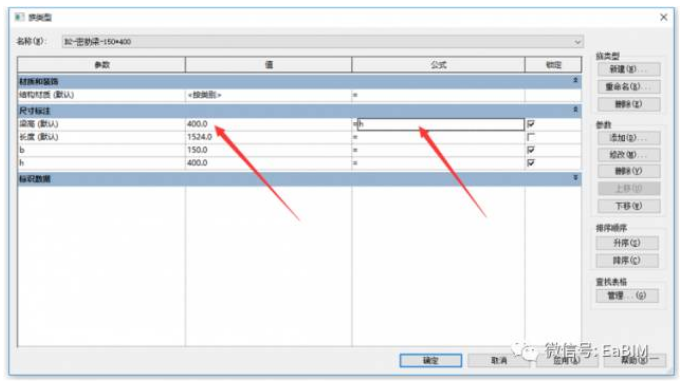Click the 锁定 column header

point(553,65)
